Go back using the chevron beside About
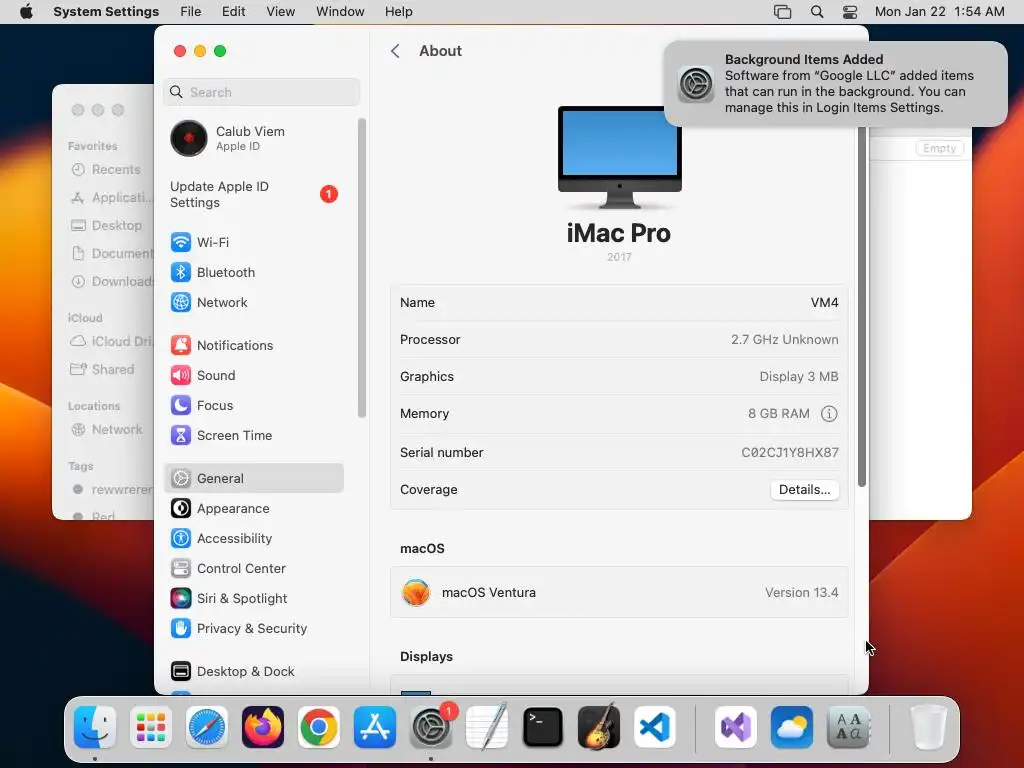 coord(395,51)
